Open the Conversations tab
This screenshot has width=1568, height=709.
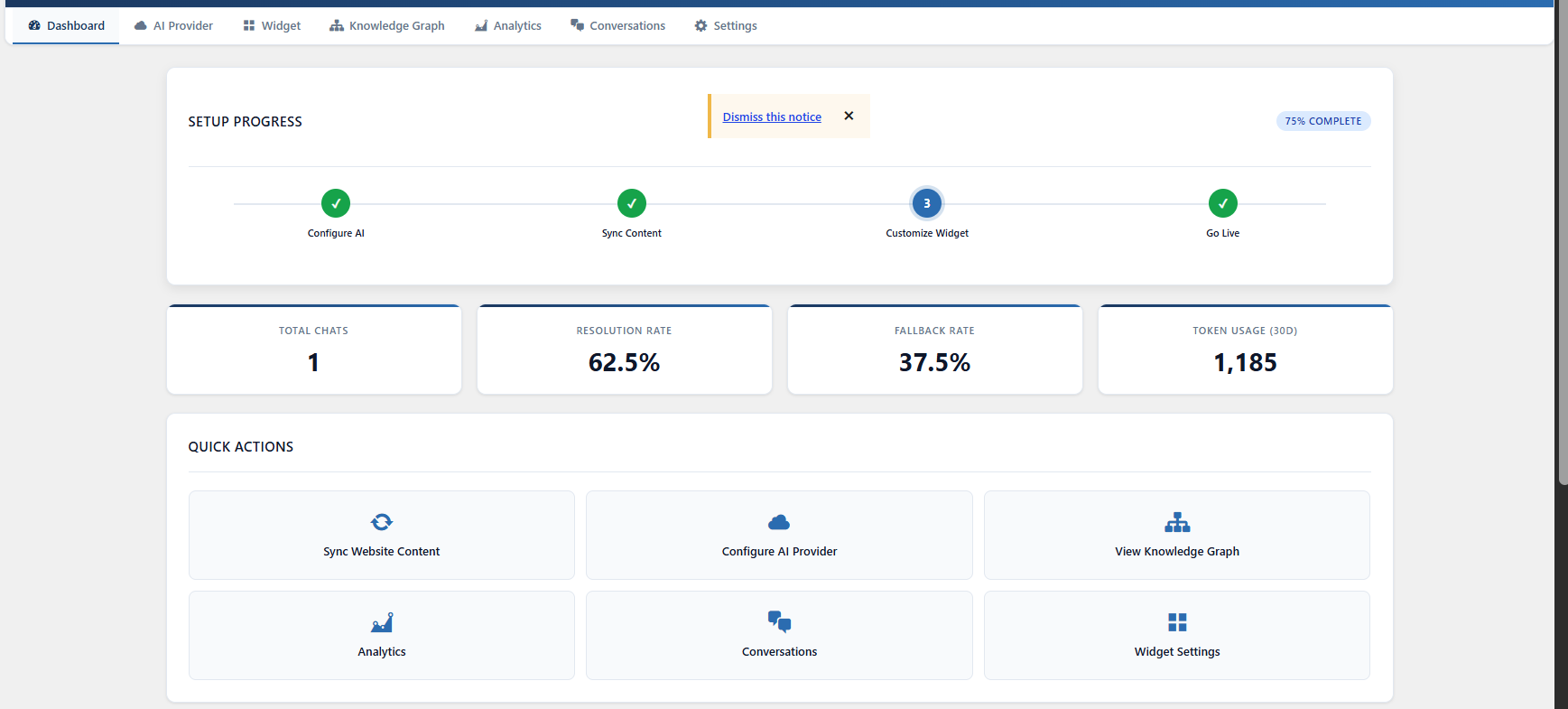click(x=617, y=25)
